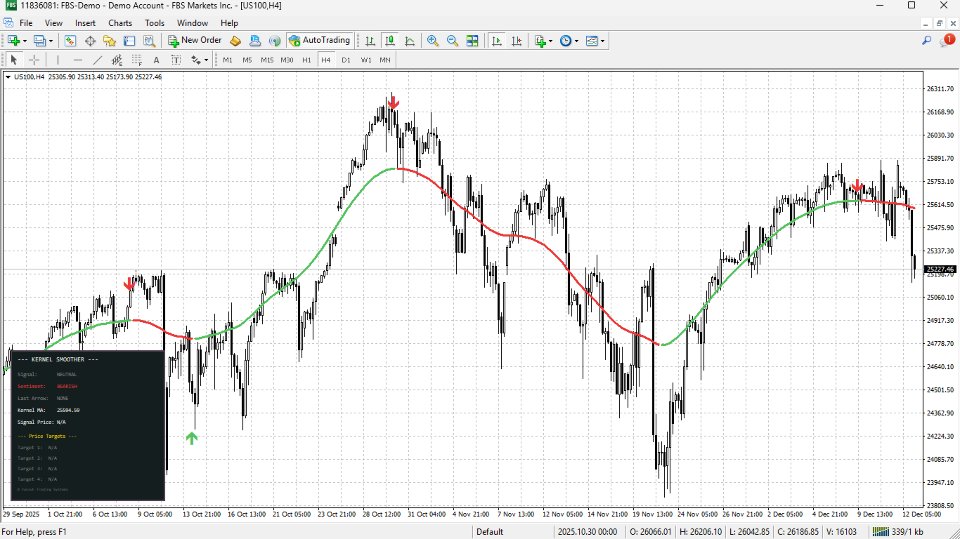Select the H4 timeframe button

click(326, 60)
